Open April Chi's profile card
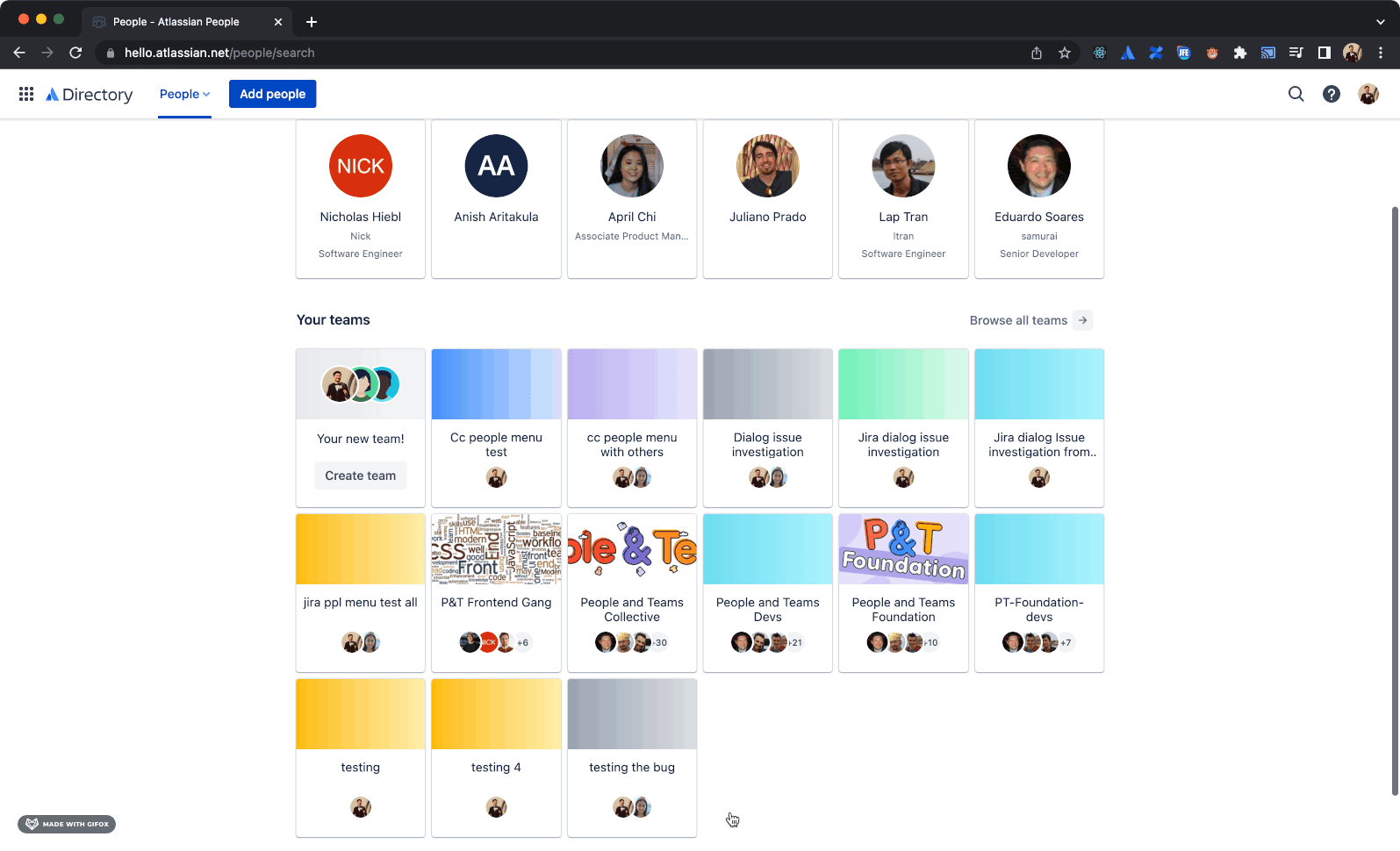This screenshot has width=1400, height=851. click(x=632, y=199)
